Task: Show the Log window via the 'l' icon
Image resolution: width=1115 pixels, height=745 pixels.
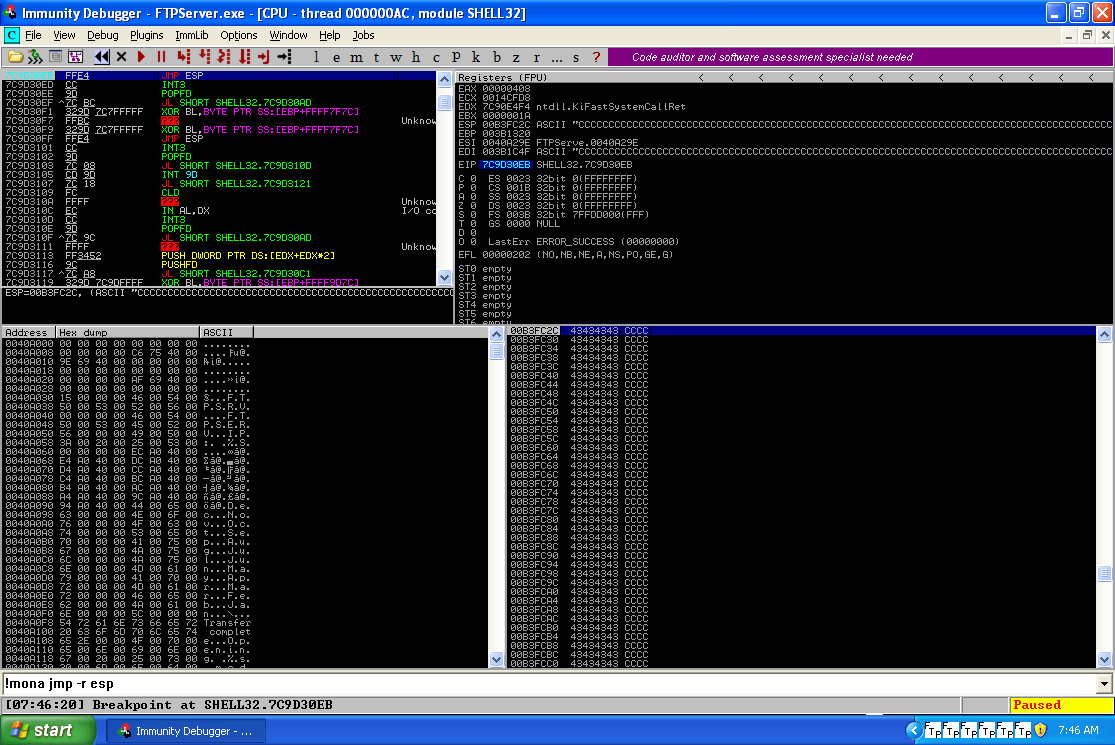Action: pos(317,57)
